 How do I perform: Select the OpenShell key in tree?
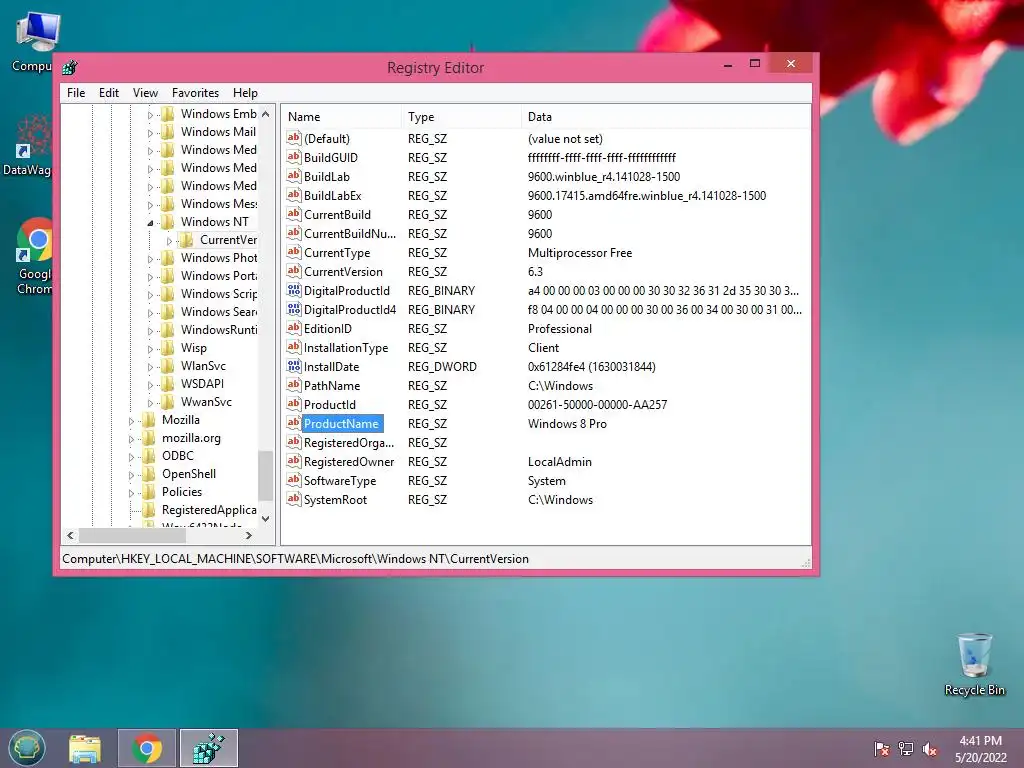(189, 473)
